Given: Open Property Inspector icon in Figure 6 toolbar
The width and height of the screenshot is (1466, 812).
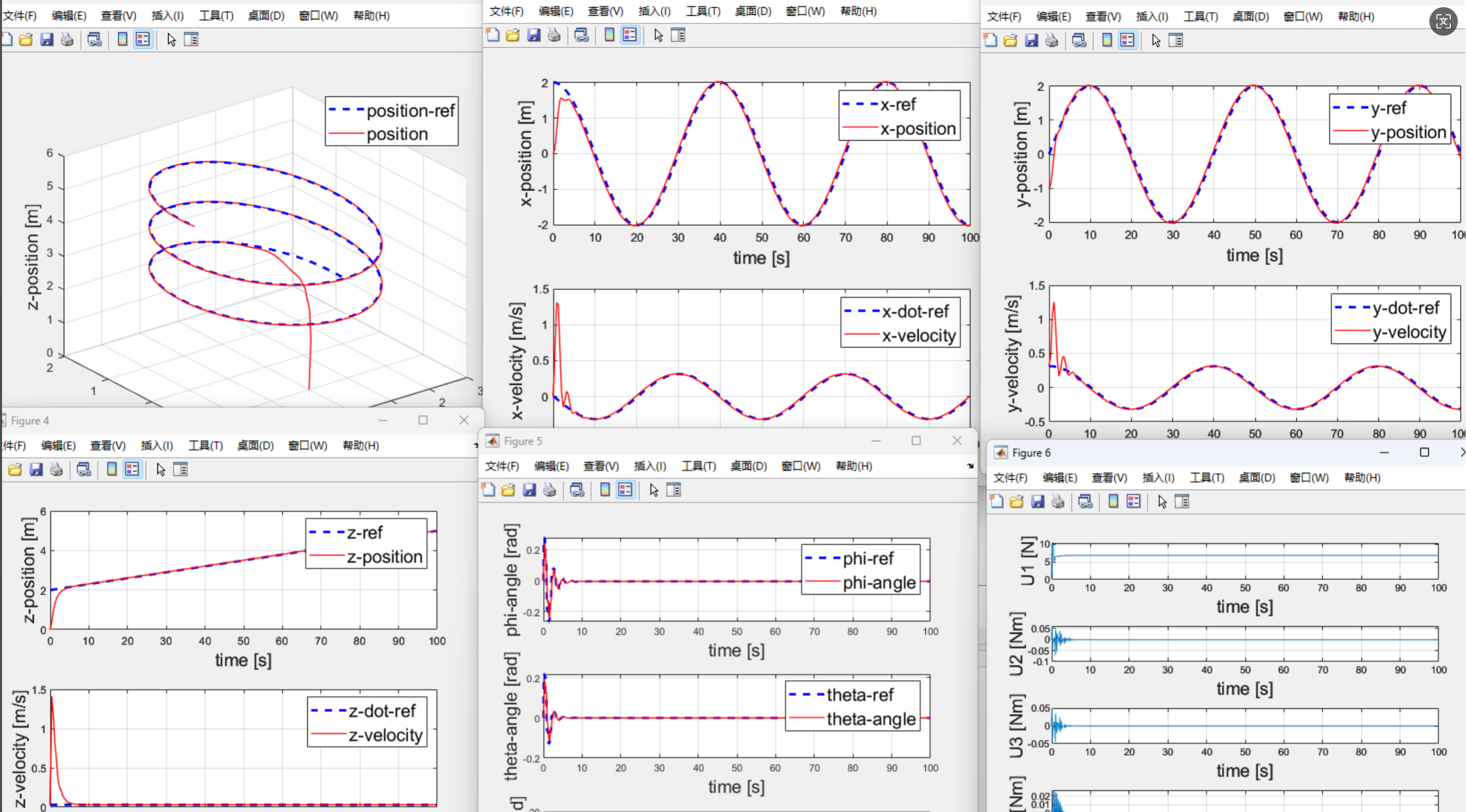Looking at the screenshot, I should pos(1182,502).
